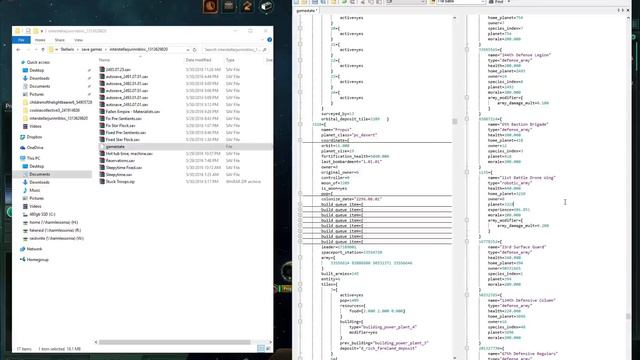This screenshot has height=360, width=640.
Task: Open This PC in navigation pane
Action: (x=33, y=158)
